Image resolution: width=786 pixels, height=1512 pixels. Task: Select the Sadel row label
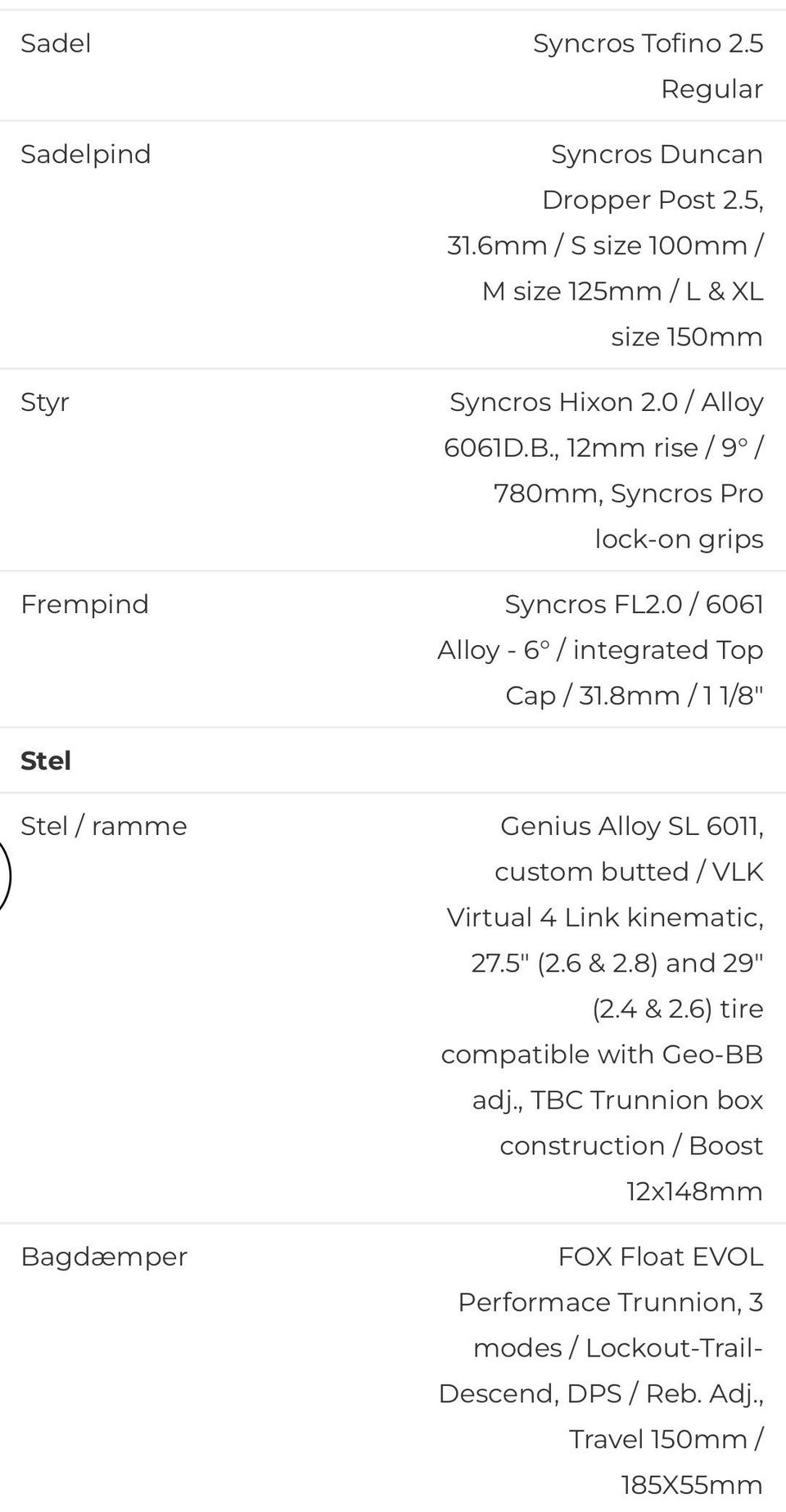[56, 43]
